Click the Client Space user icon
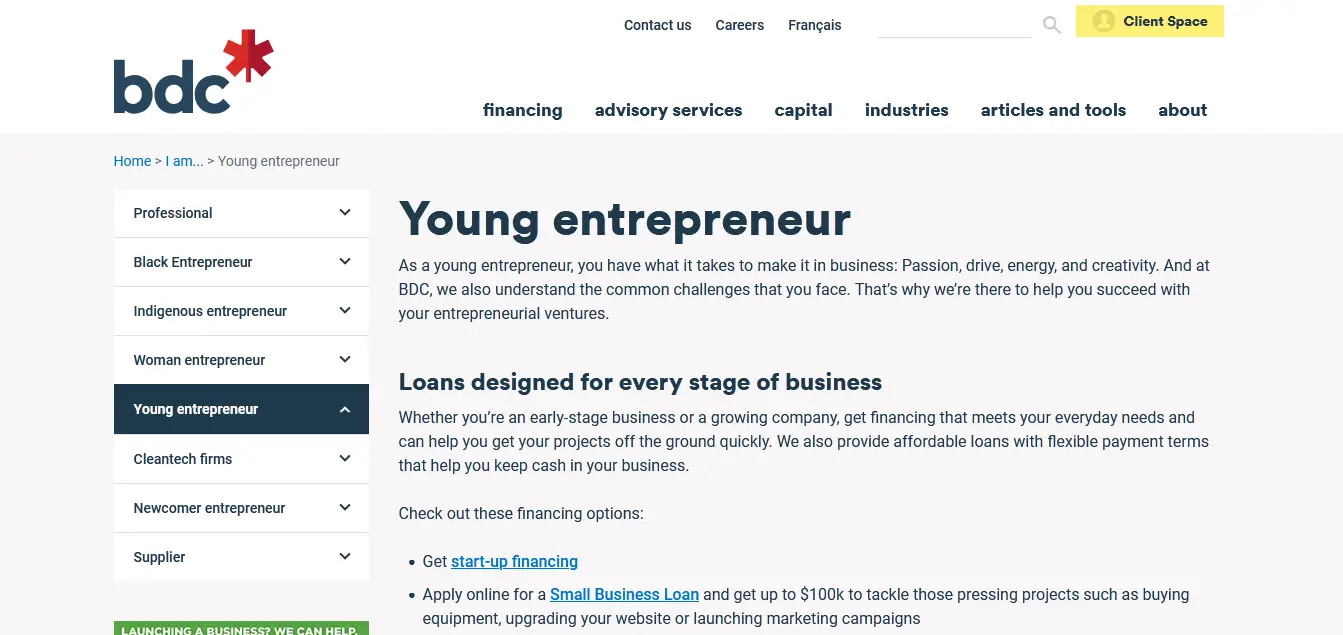Viewport: 1343px width, 635px height. (x=1104, y=21)
